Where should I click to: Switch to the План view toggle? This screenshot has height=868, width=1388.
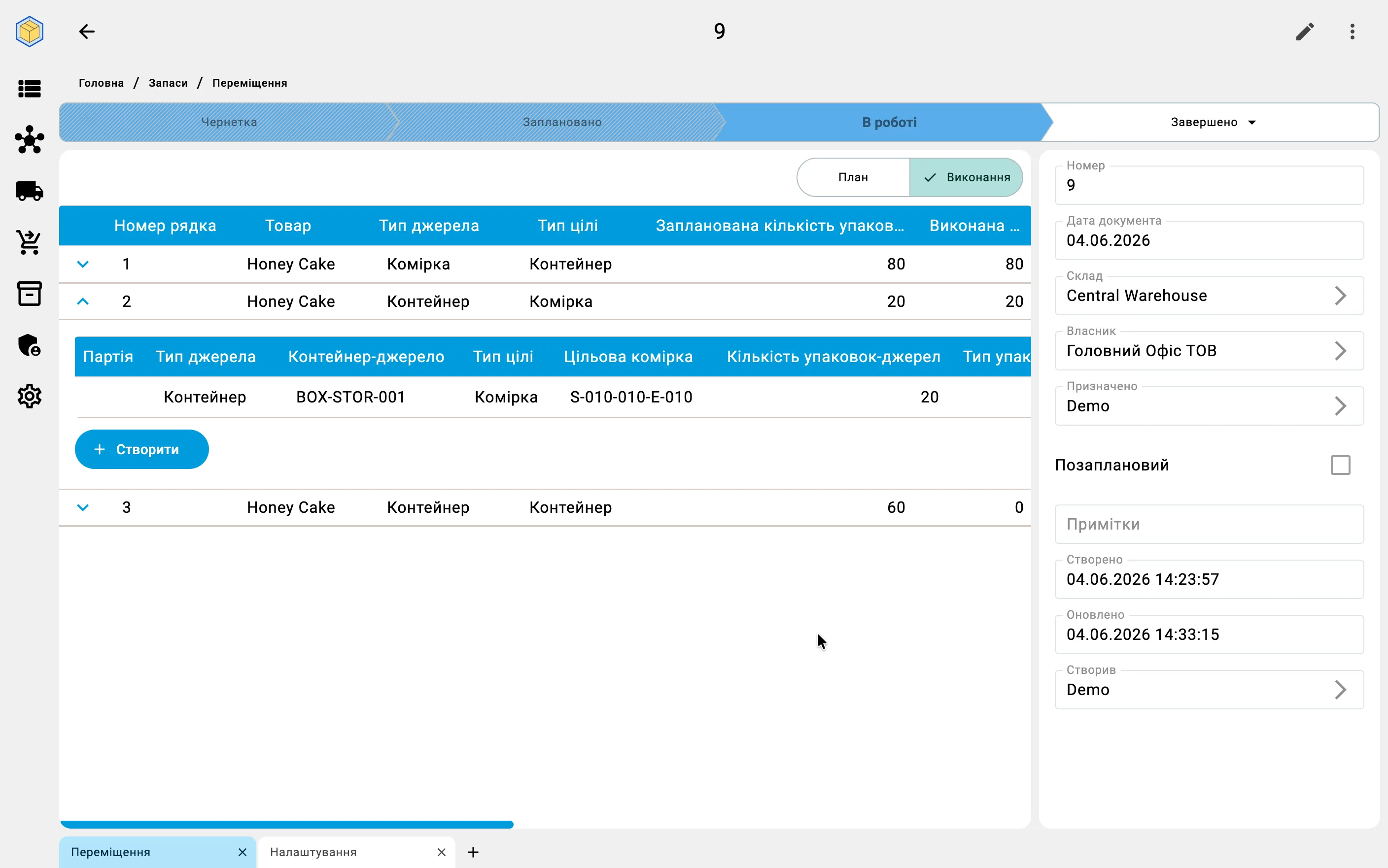853,177
